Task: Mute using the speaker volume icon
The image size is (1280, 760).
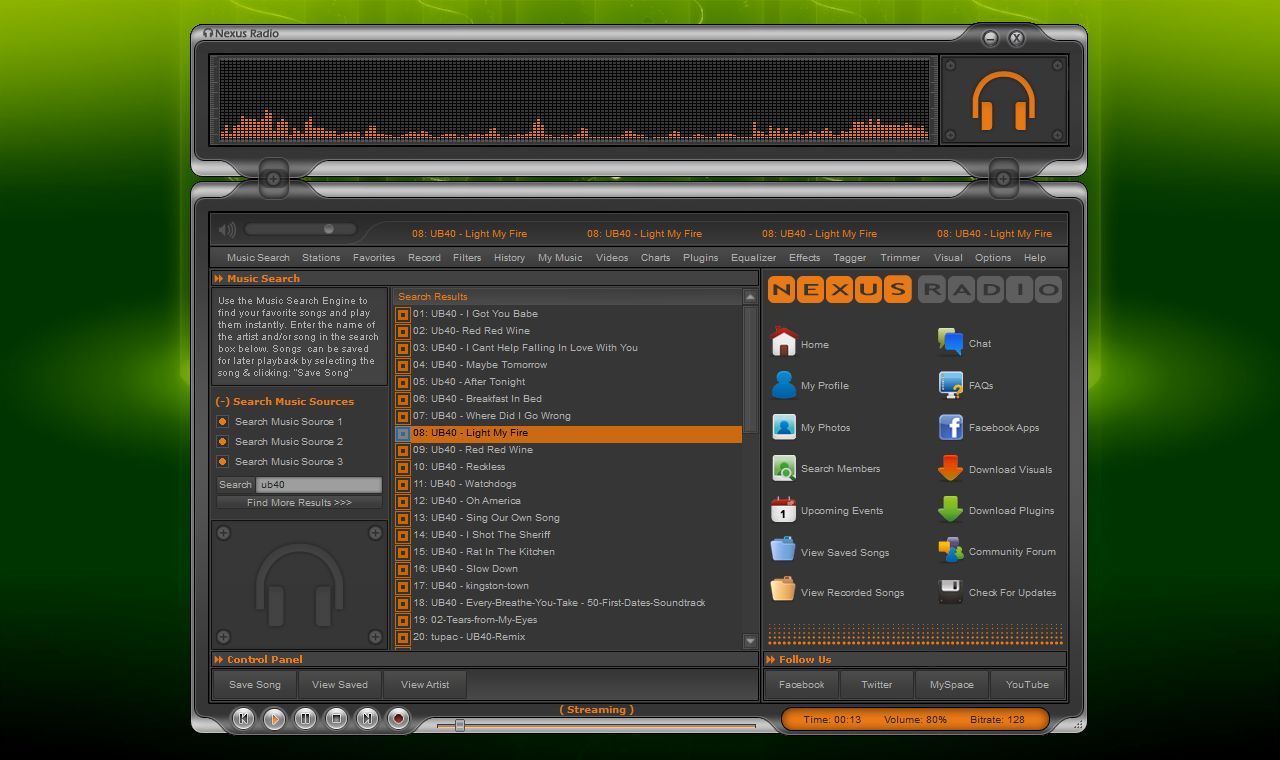Action: pyautogui.click(x=227, y=230)
